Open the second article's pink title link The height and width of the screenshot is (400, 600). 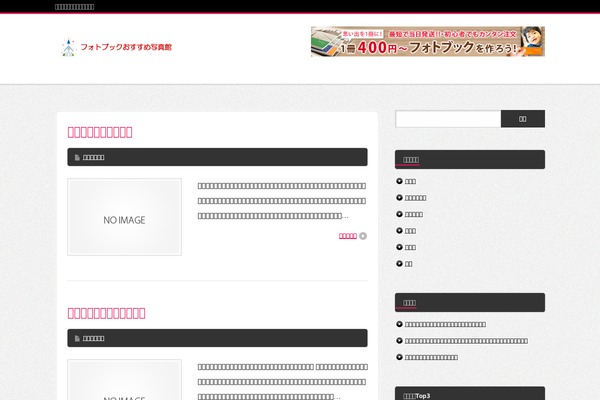(x=106, y=313)
